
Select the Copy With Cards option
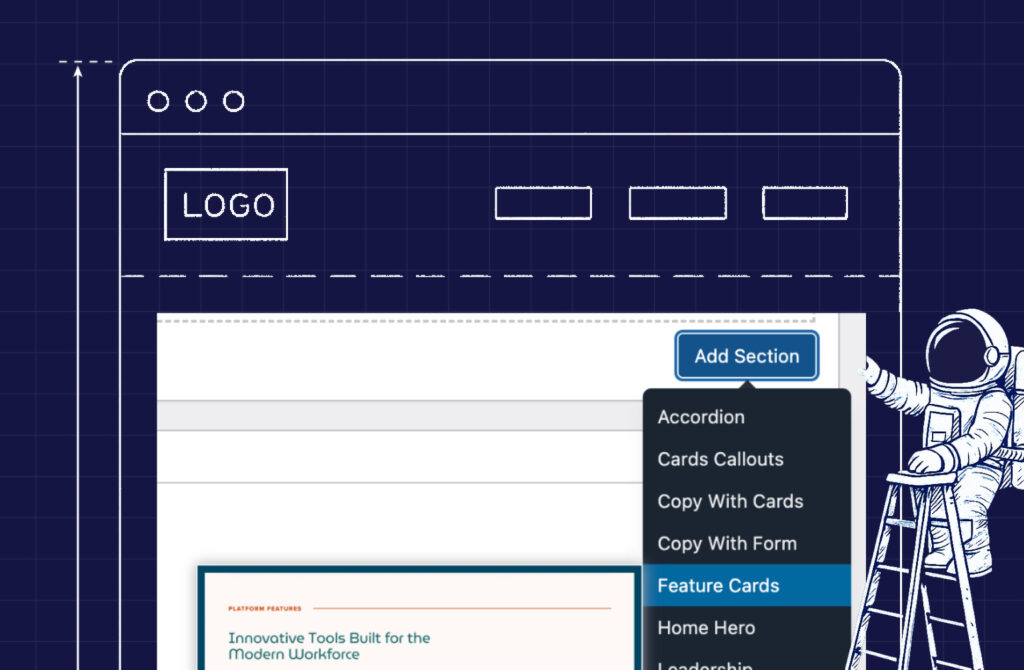(x=730, y=502)
